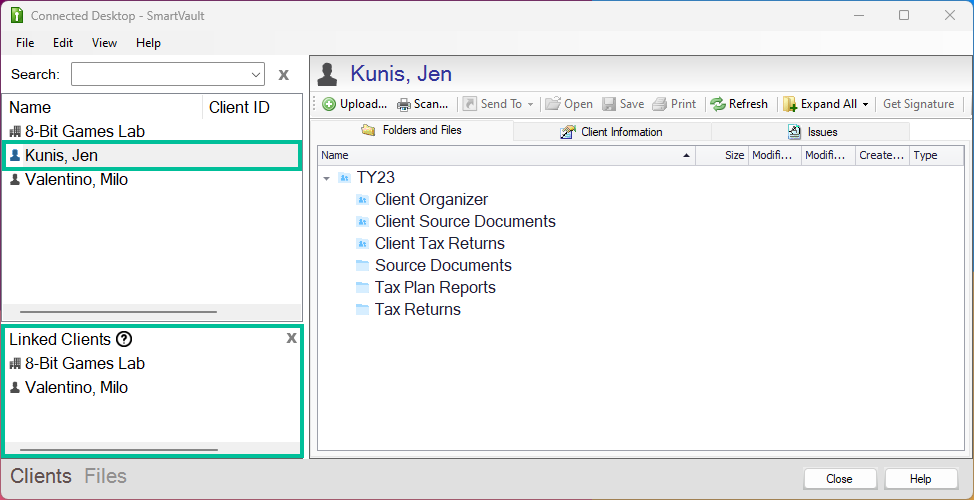This screenshot has height=500, width=974.
Task: Open the Search dropdown arrow
Action: pos(257,75)
